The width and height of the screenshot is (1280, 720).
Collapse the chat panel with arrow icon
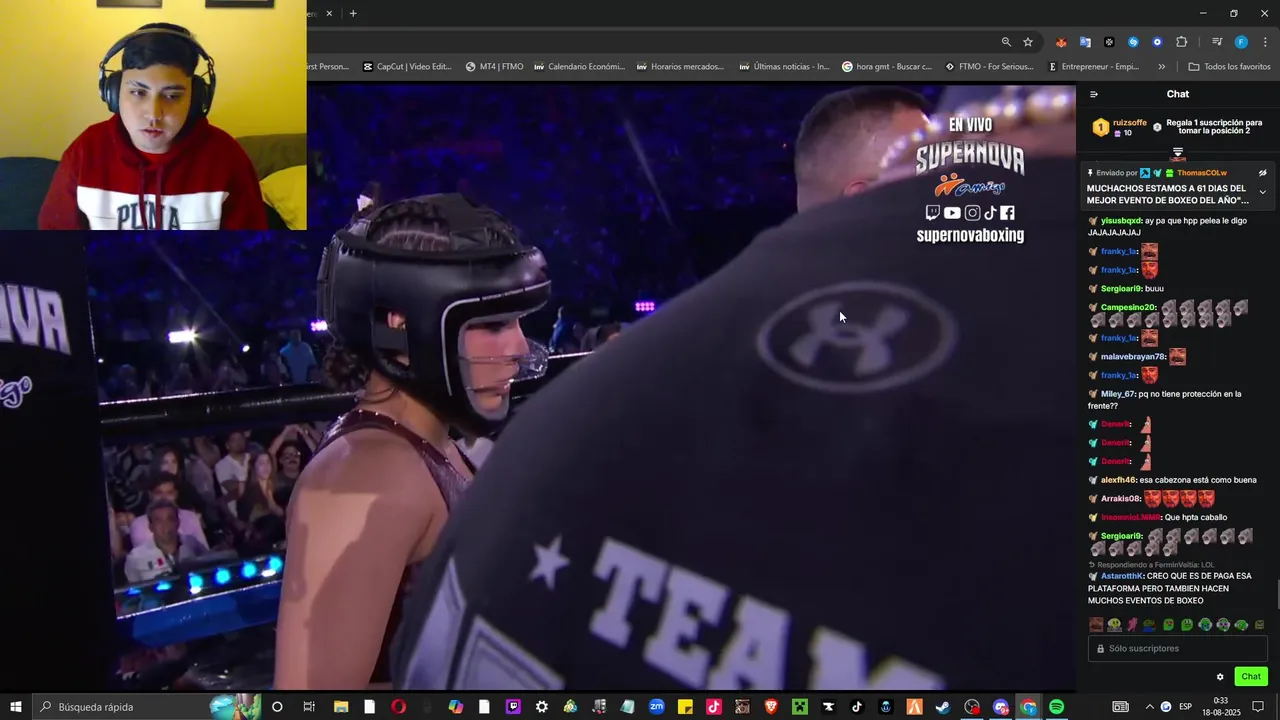[x=1093, y=94]
